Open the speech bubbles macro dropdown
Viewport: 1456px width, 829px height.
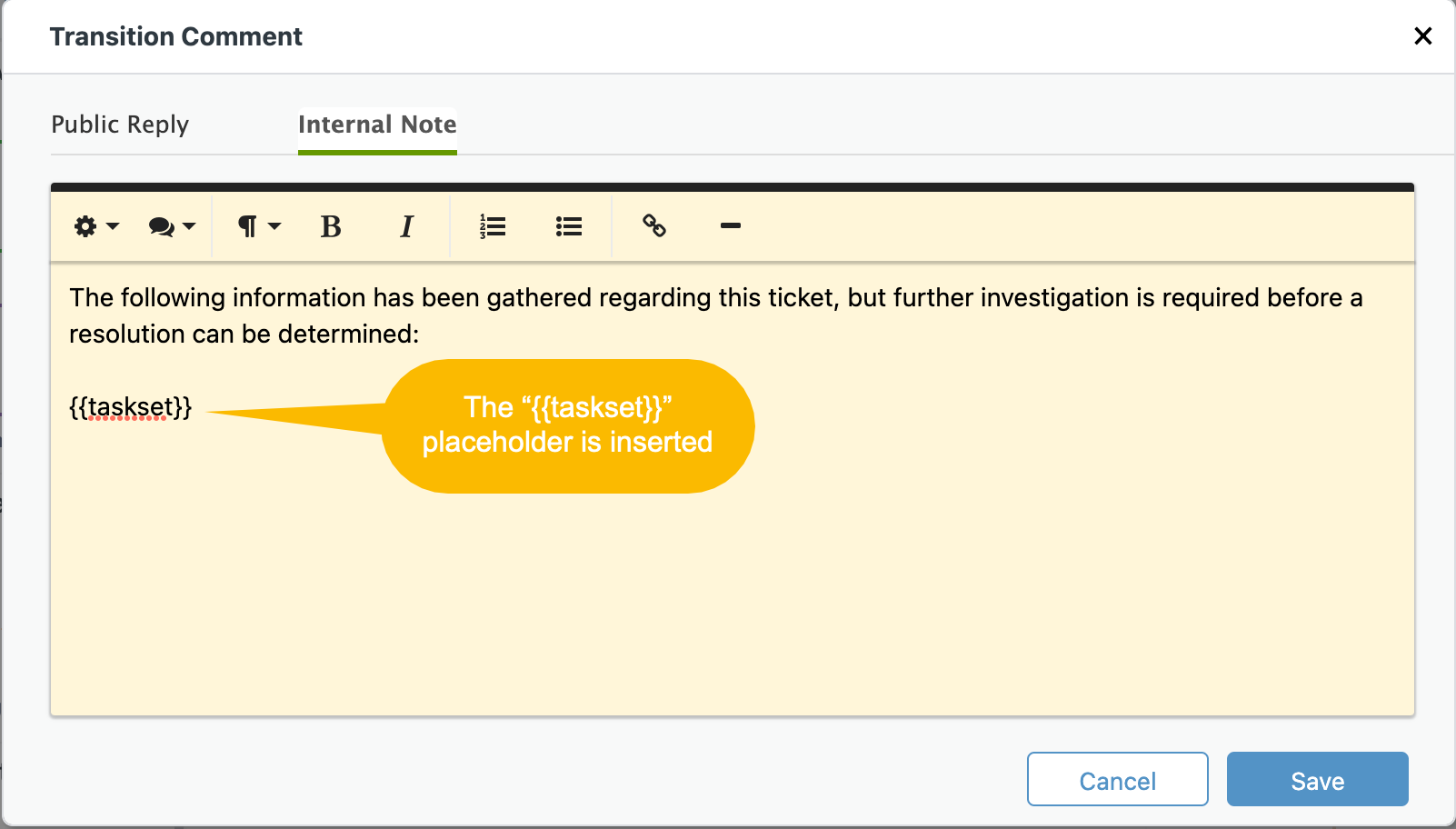click(172, 226)
